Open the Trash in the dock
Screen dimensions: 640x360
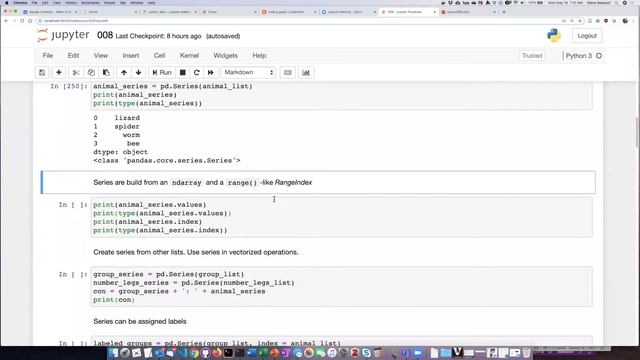527,353
